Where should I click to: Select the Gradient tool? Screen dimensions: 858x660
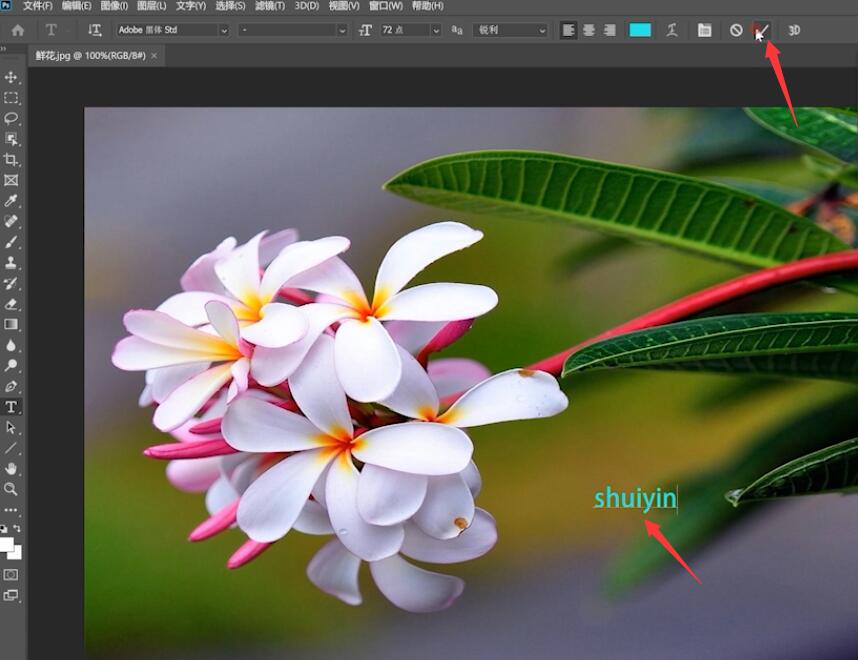(x=11, y=324)
